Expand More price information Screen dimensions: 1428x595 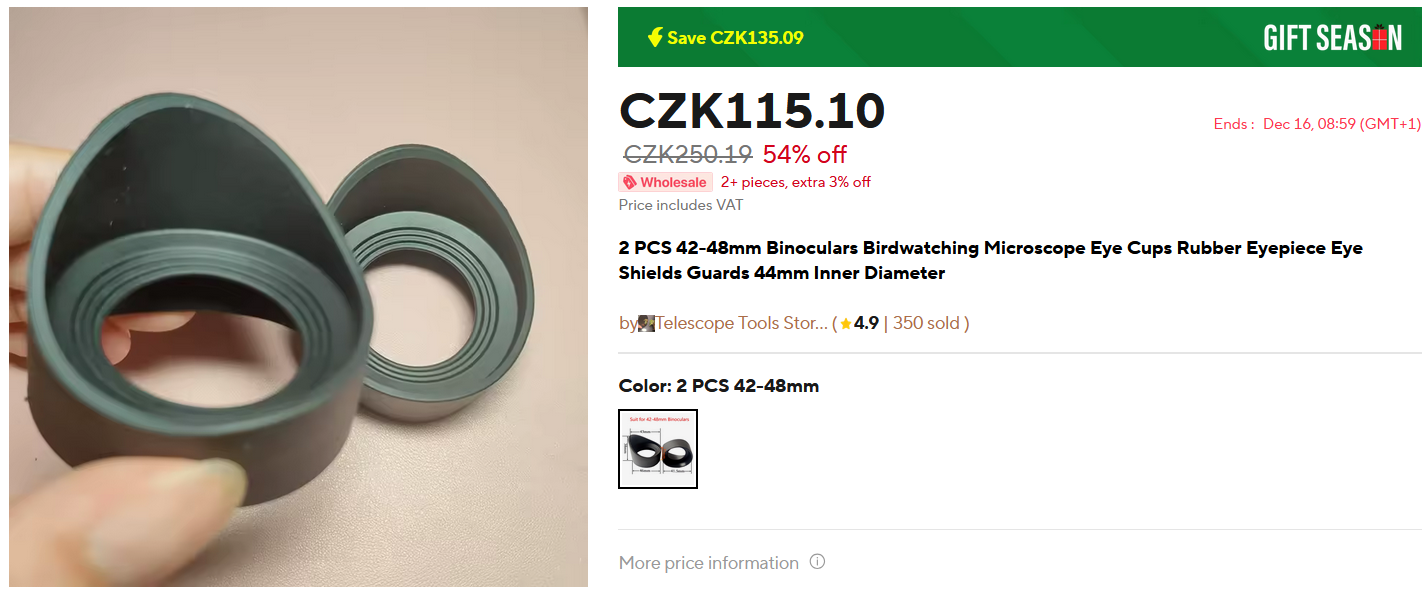pos(709,563)
